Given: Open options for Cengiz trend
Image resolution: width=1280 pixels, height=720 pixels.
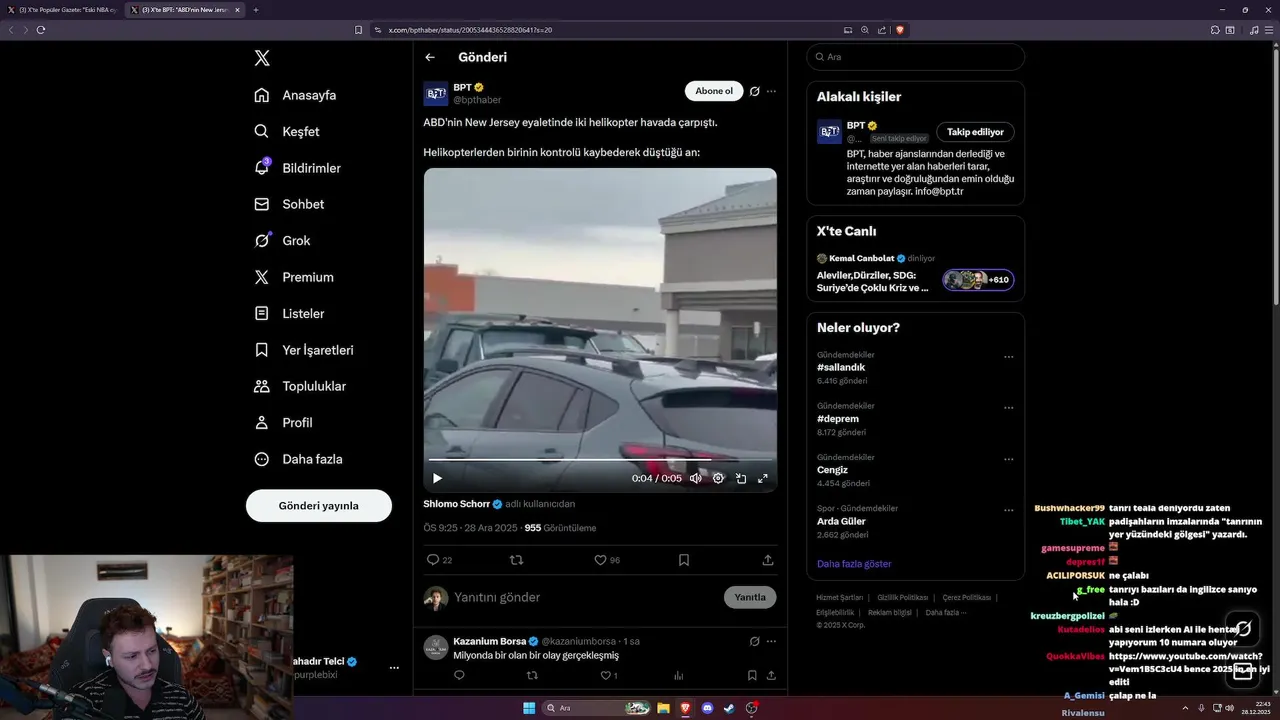Looking at the screenshot, I should [x=1008, y=459].
